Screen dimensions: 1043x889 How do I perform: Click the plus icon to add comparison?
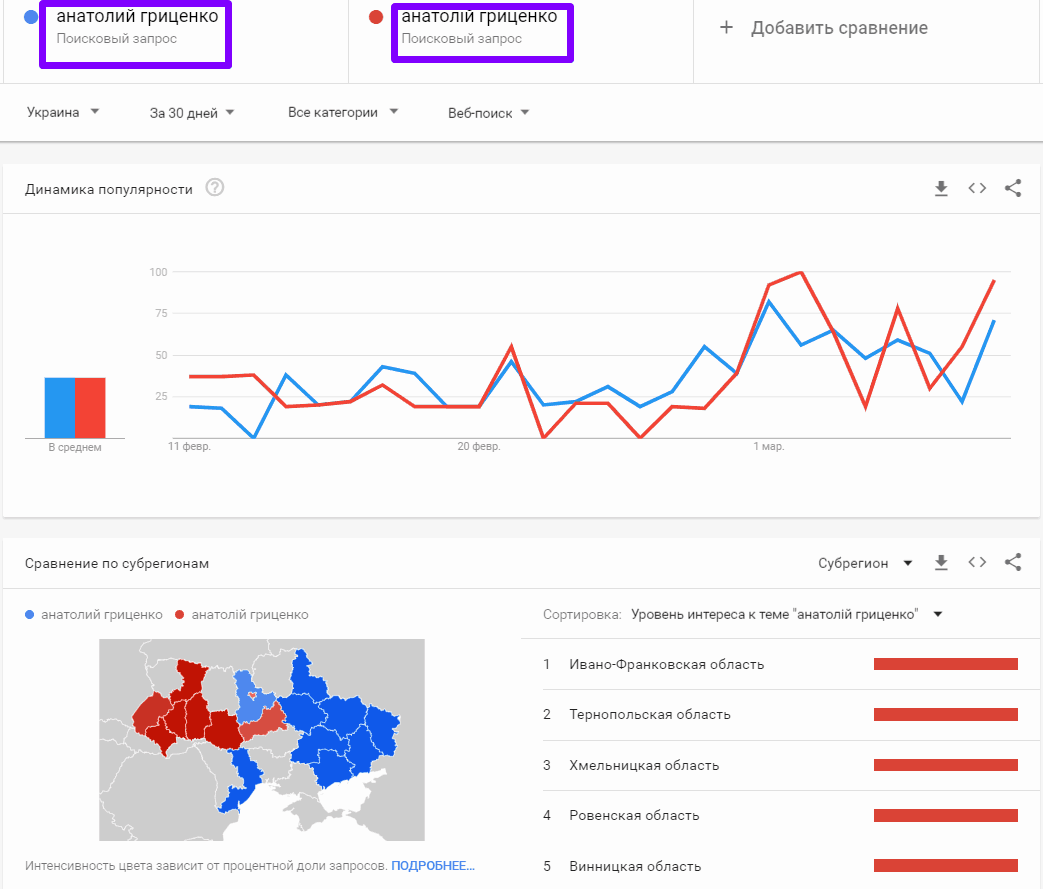[727, 28]
